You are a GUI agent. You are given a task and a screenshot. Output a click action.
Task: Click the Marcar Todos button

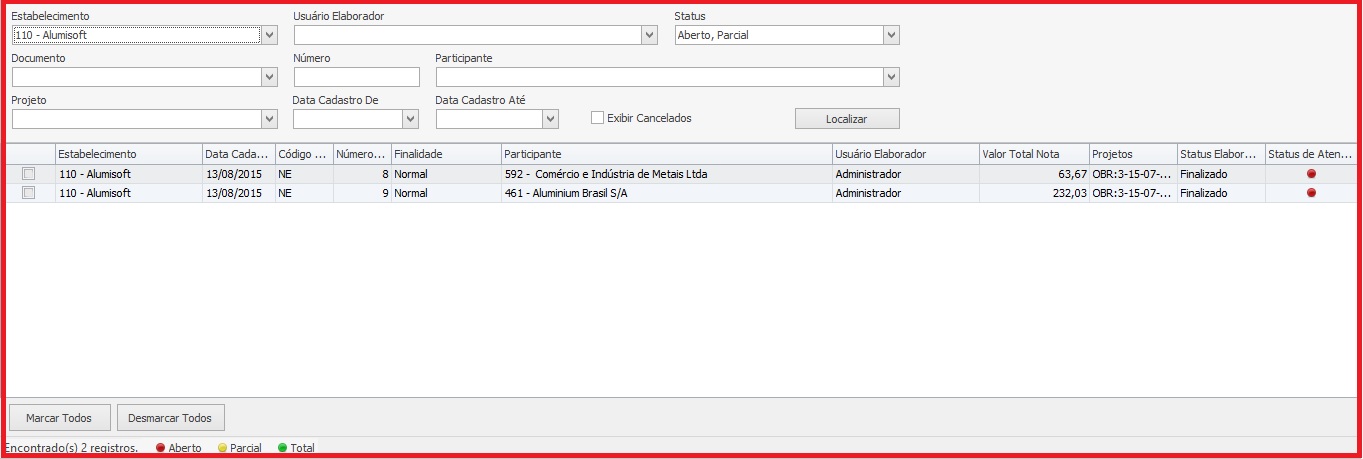59,417
